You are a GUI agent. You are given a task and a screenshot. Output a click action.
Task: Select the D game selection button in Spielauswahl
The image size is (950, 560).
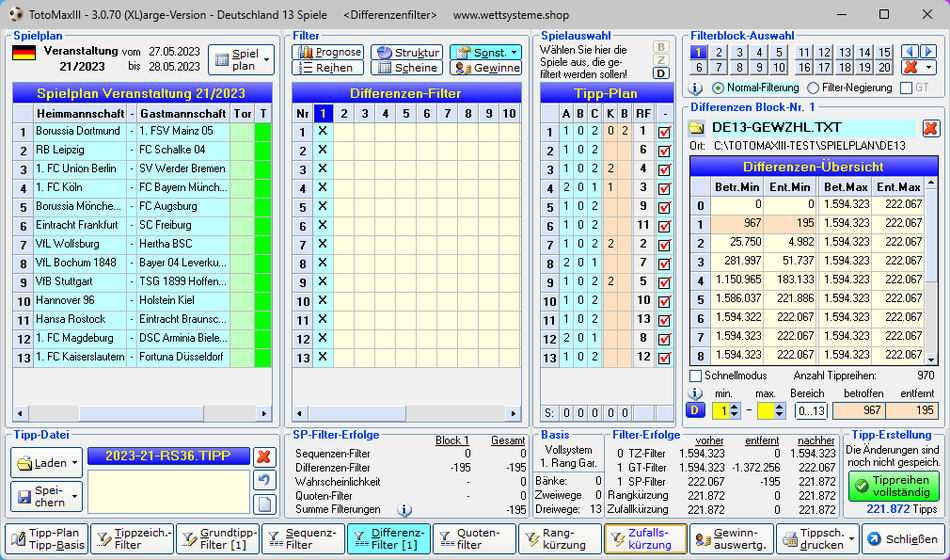pos(661,73)
